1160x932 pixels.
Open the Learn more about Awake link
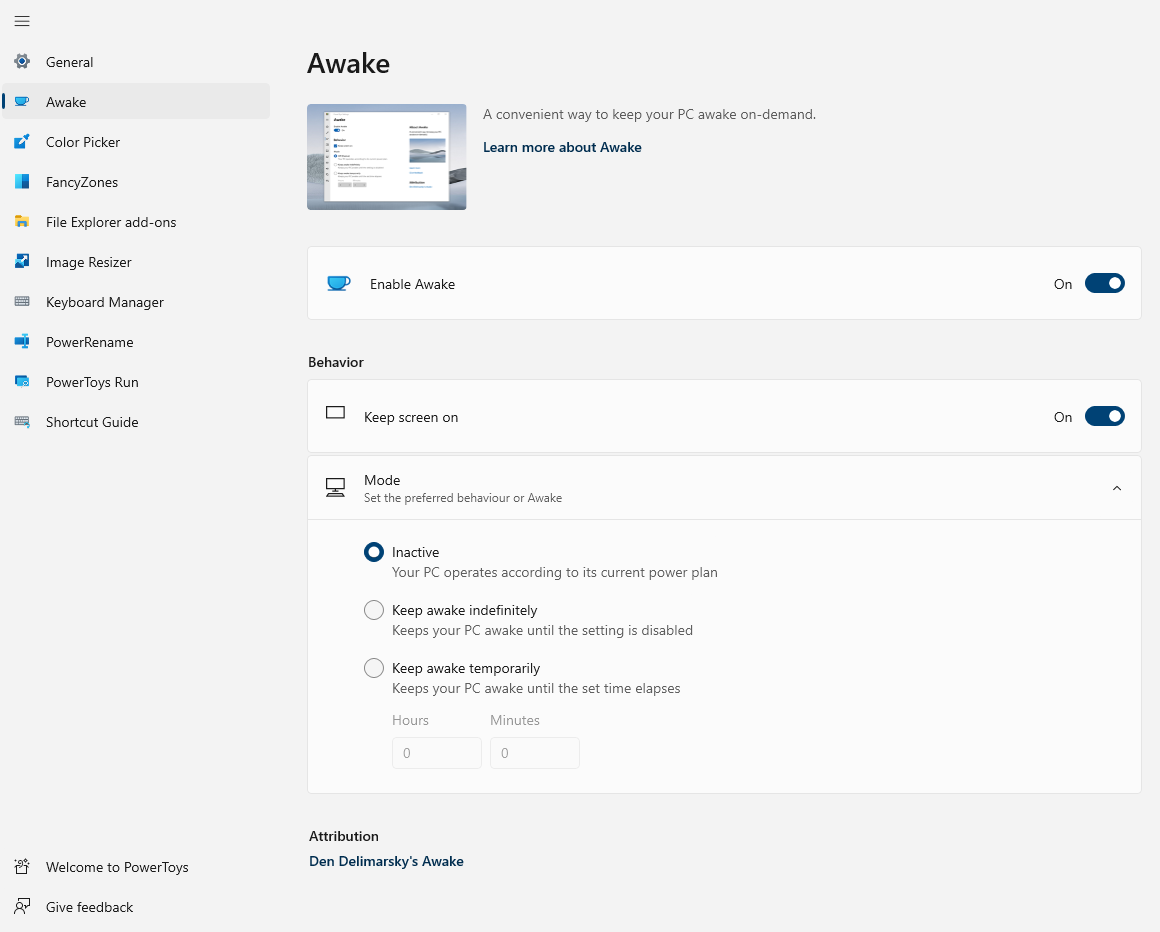pos(562,147)
